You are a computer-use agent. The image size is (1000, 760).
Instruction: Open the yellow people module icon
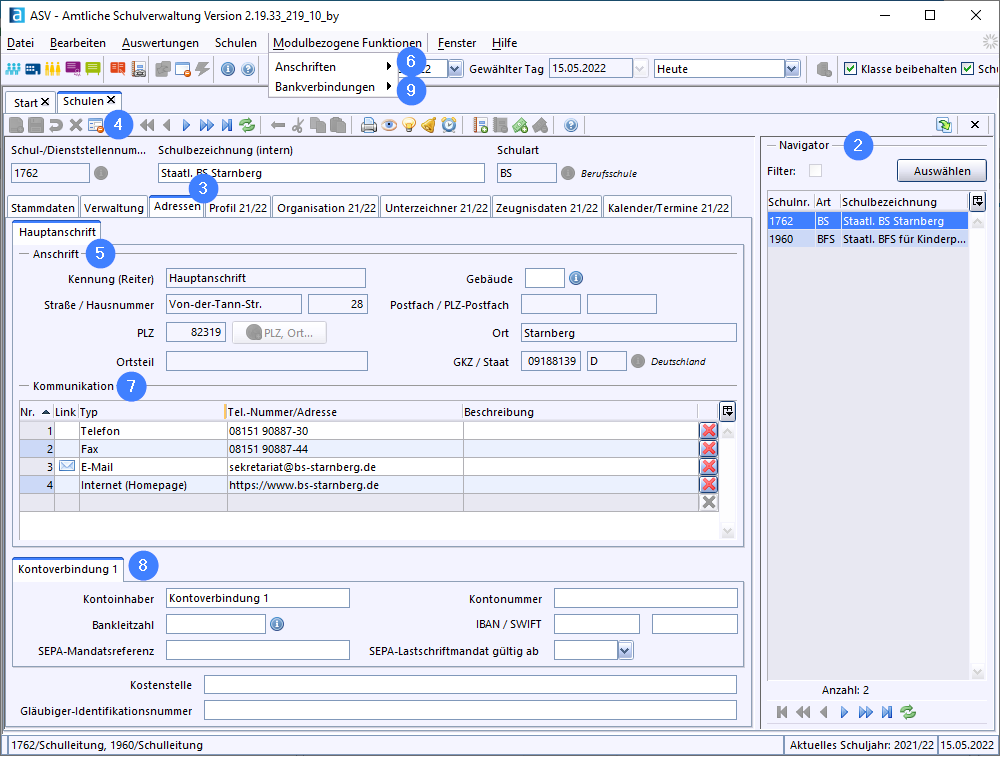pos(52,69)
